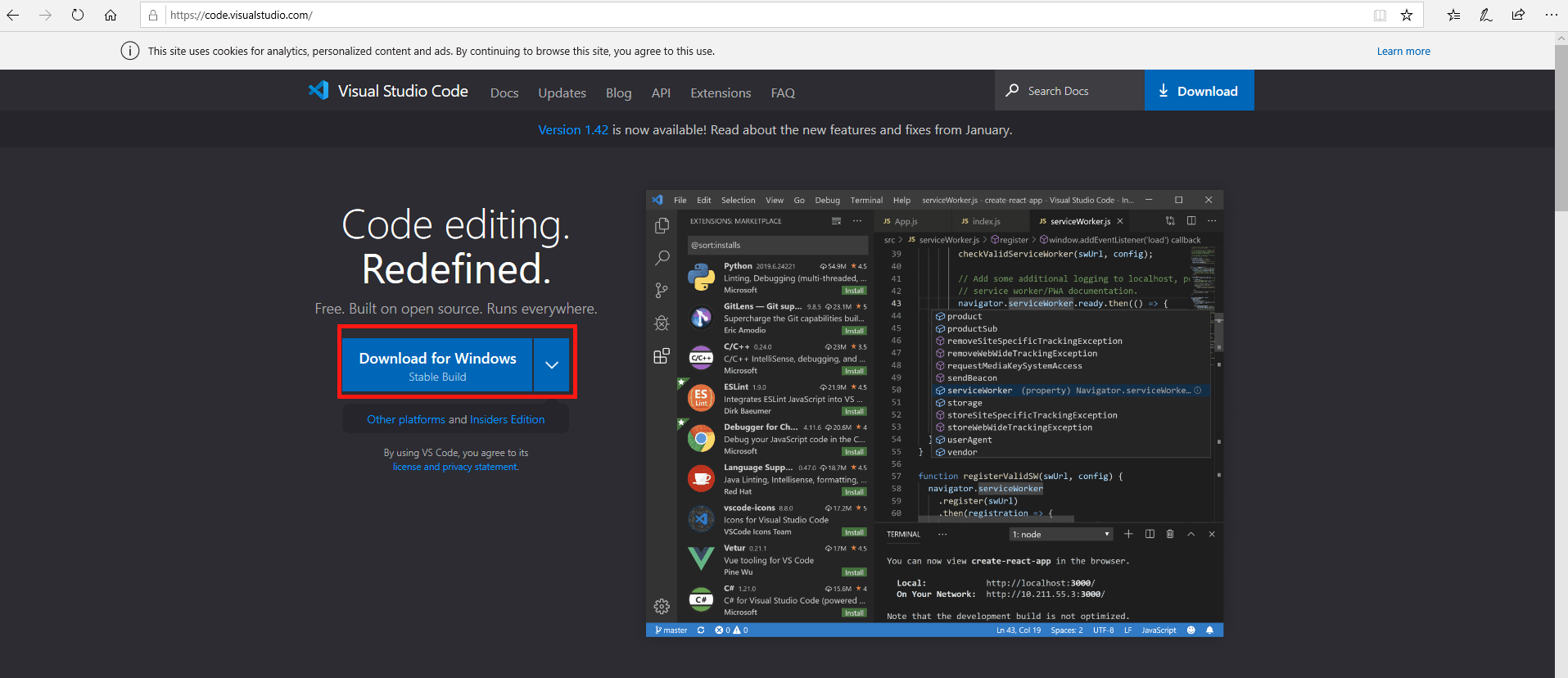The height and width of the screenshot is (678, 1568).
Task: Click the 'Code editing. Redefined.' headline
Action: [455, 246]
